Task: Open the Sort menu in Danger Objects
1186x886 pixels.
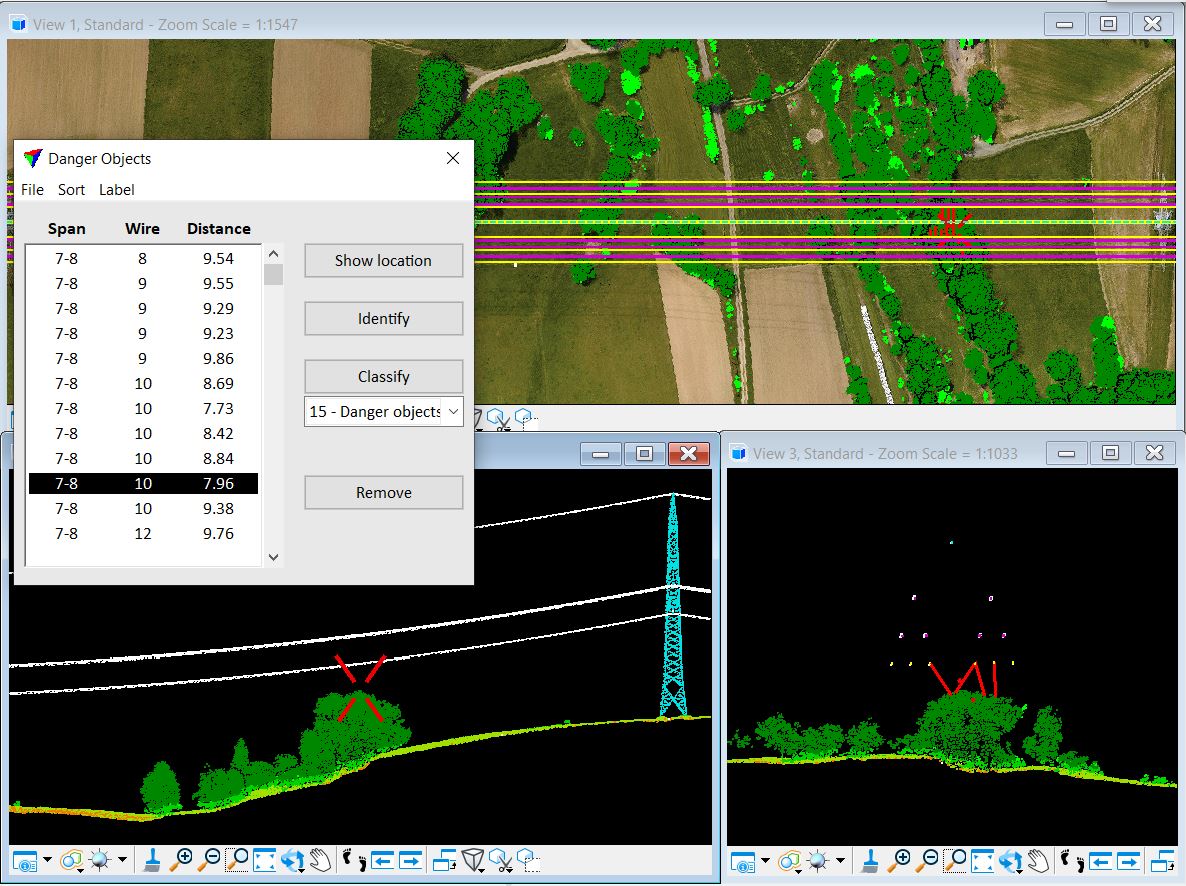Action: click(x=71, y=190)
